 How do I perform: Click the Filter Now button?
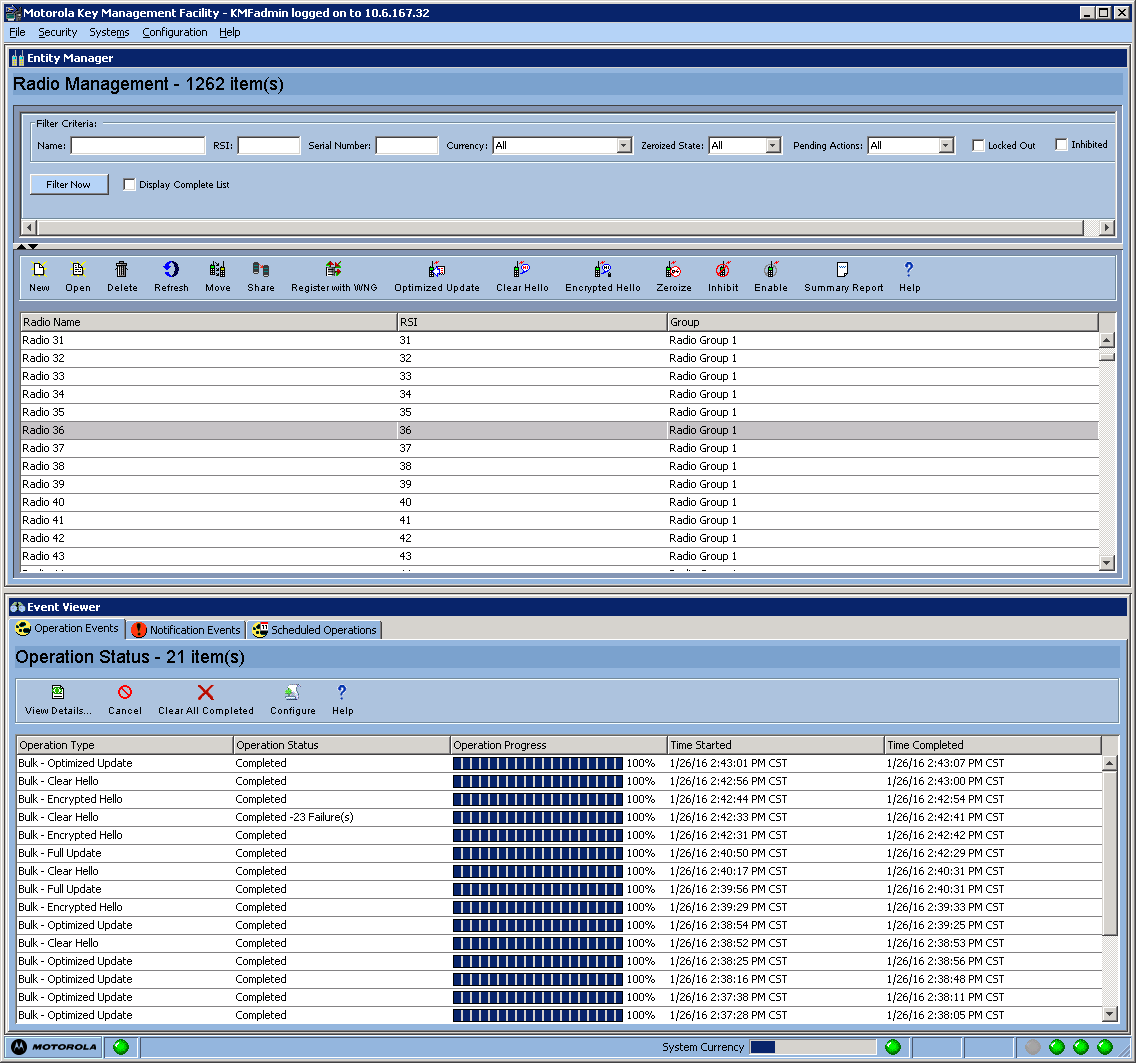tap(69, 185)
